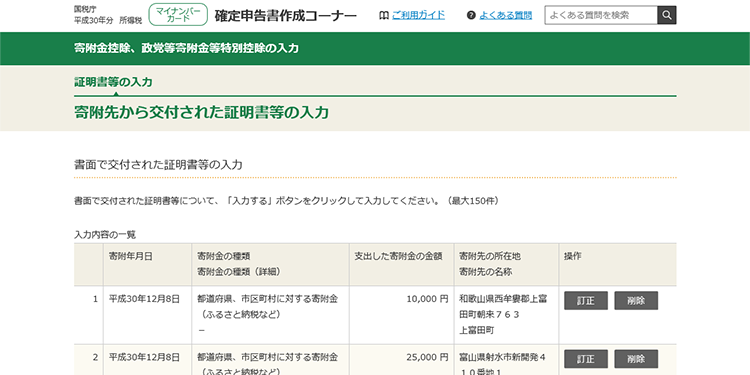Focus the よくある質問を検索 search field
This screenshot has width=750, height=375.
tap(601, 15)
